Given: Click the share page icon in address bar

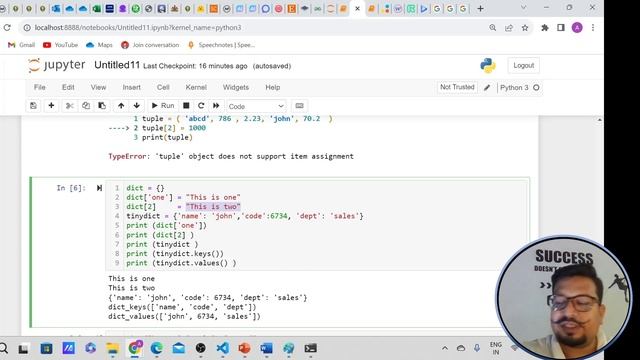Looking at the screenshot, I should pos(509,28).
